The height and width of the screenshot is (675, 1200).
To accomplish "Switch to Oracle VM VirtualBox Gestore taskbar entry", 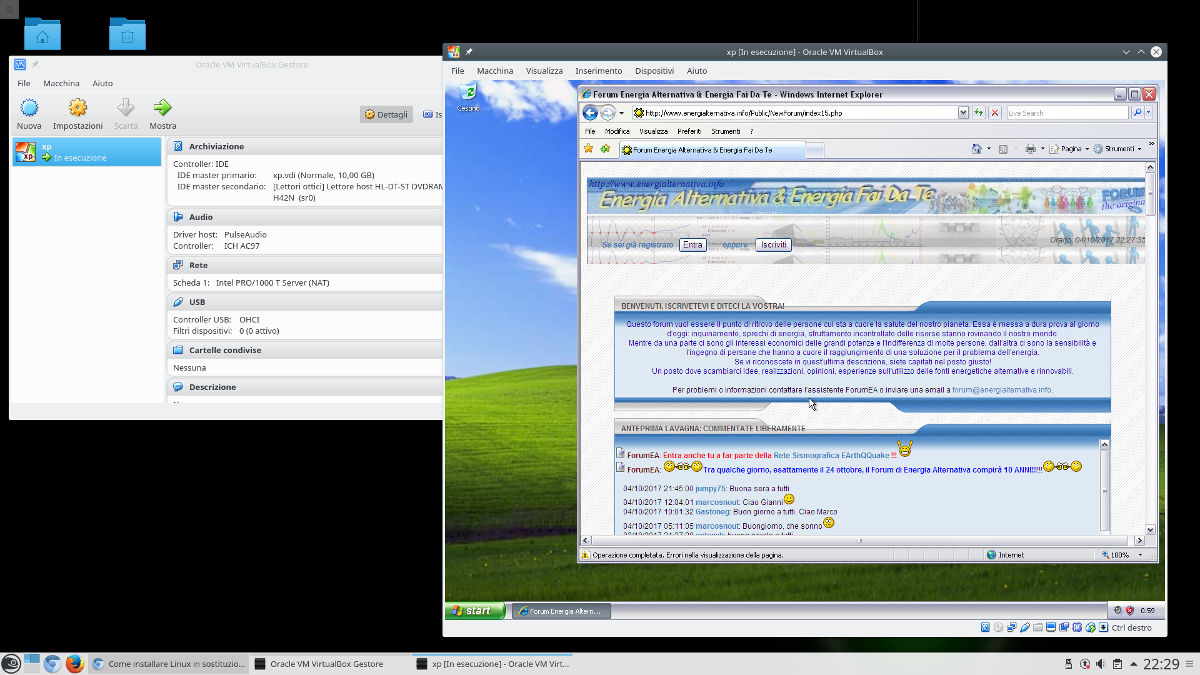I will pos(328,663).
